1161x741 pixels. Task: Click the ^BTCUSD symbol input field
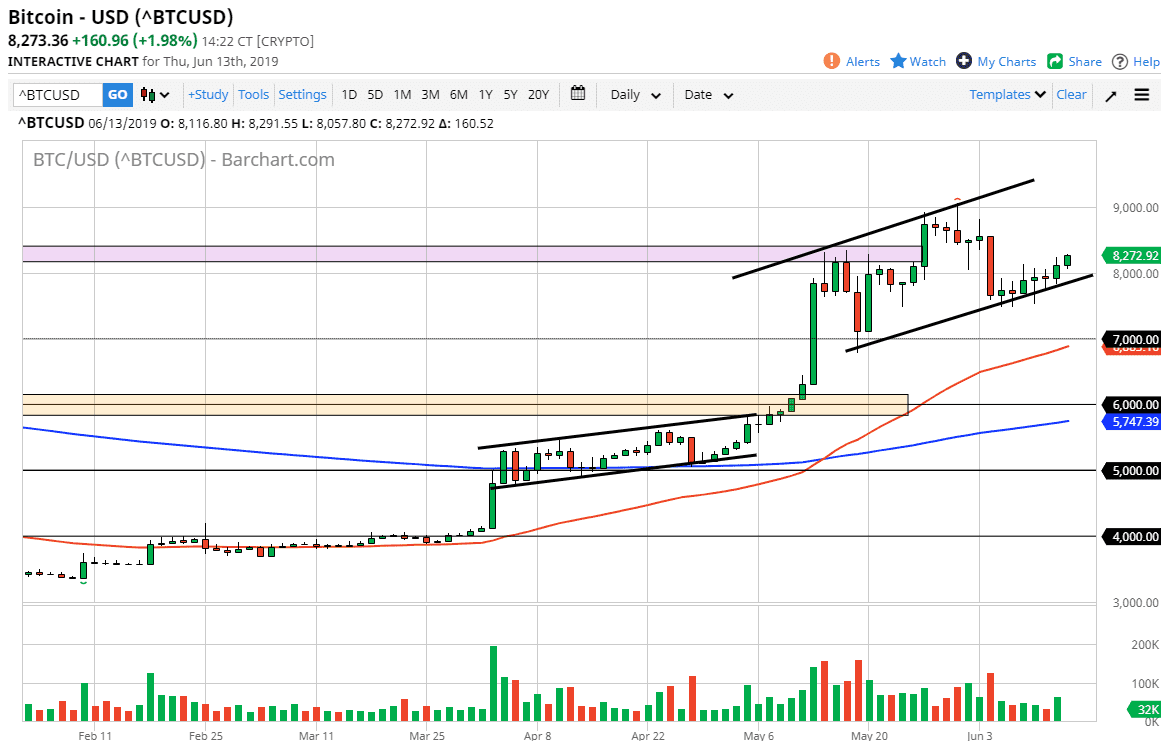click(x=58, y=95)
